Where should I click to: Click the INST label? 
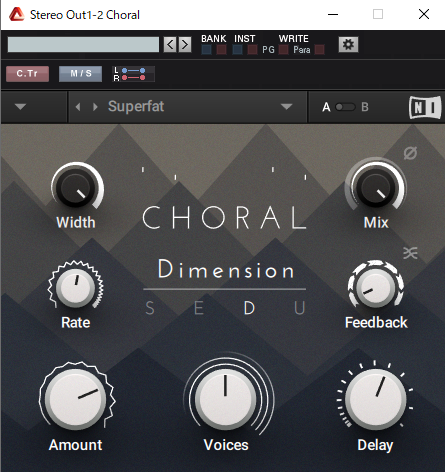point(245,39)
